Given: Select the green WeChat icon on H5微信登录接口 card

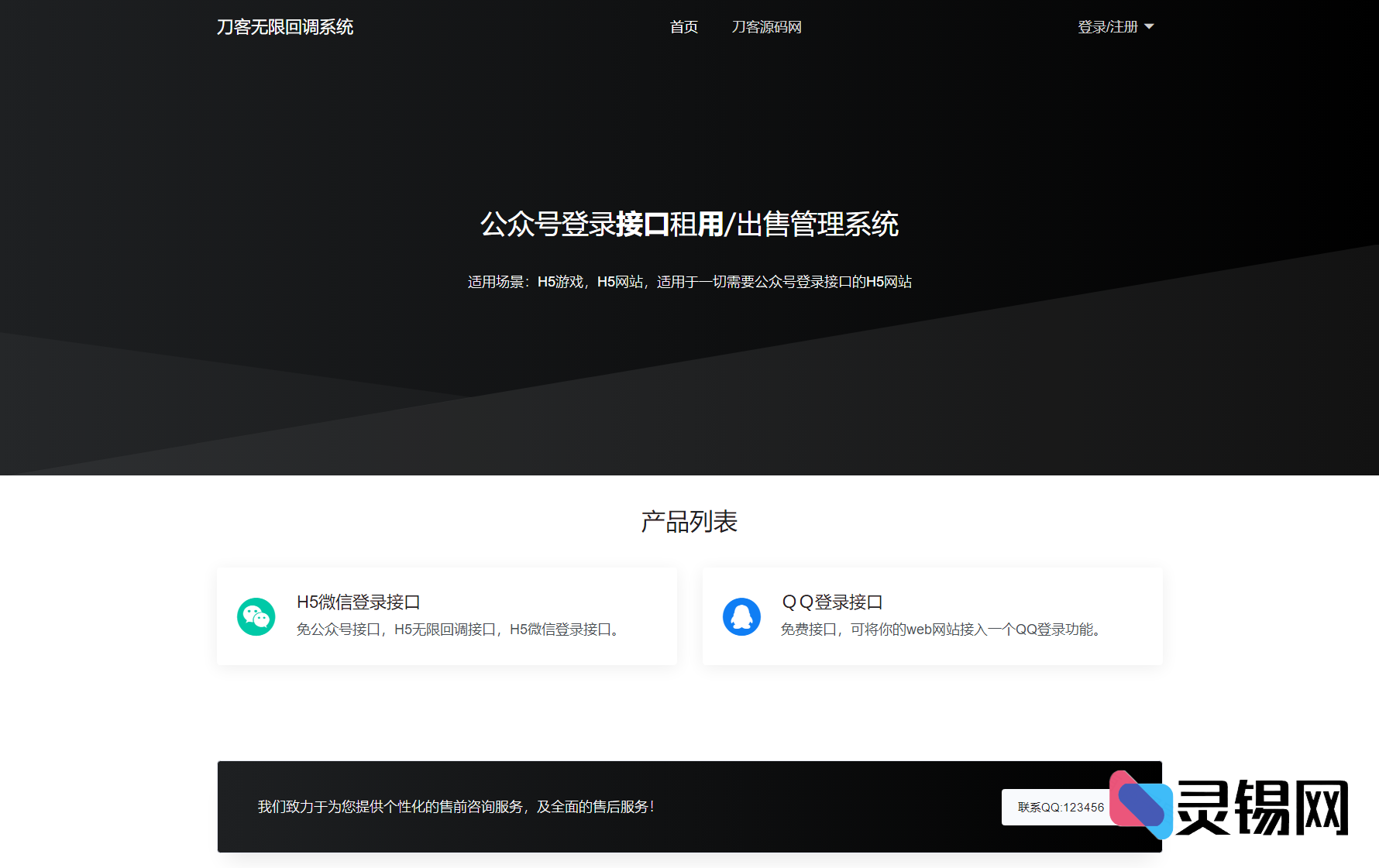Looking at the screenshot, I should pos(256,616).
